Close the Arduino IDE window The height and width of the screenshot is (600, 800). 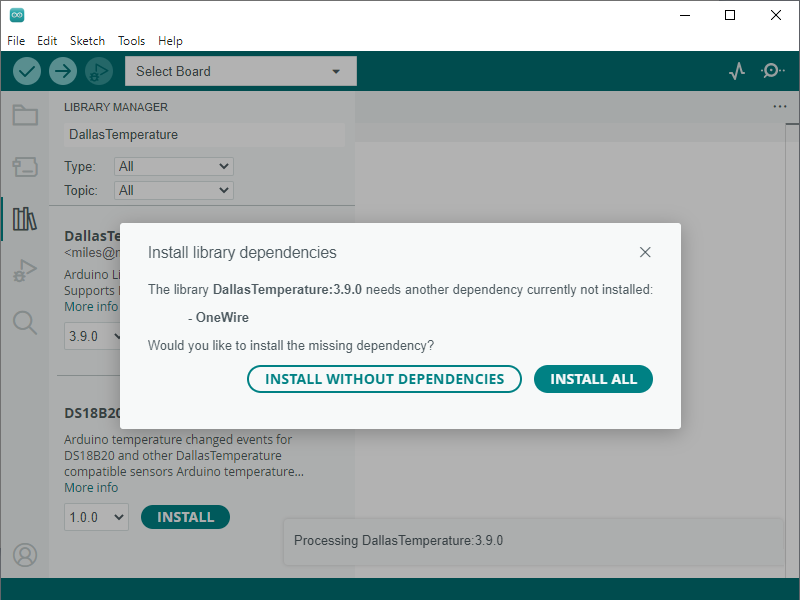pos(776,15)
